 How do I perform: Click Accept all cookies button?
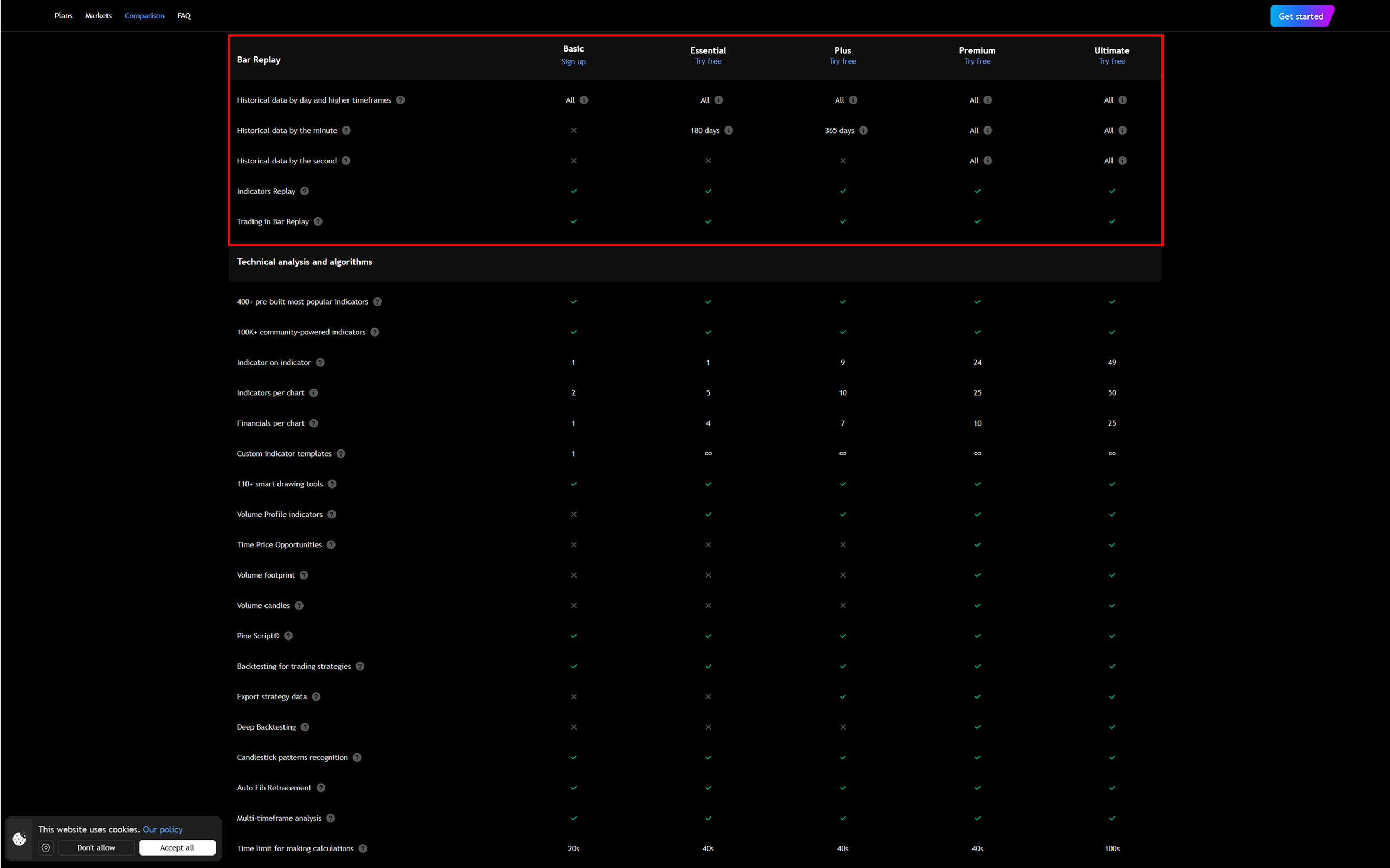point(177,848)
